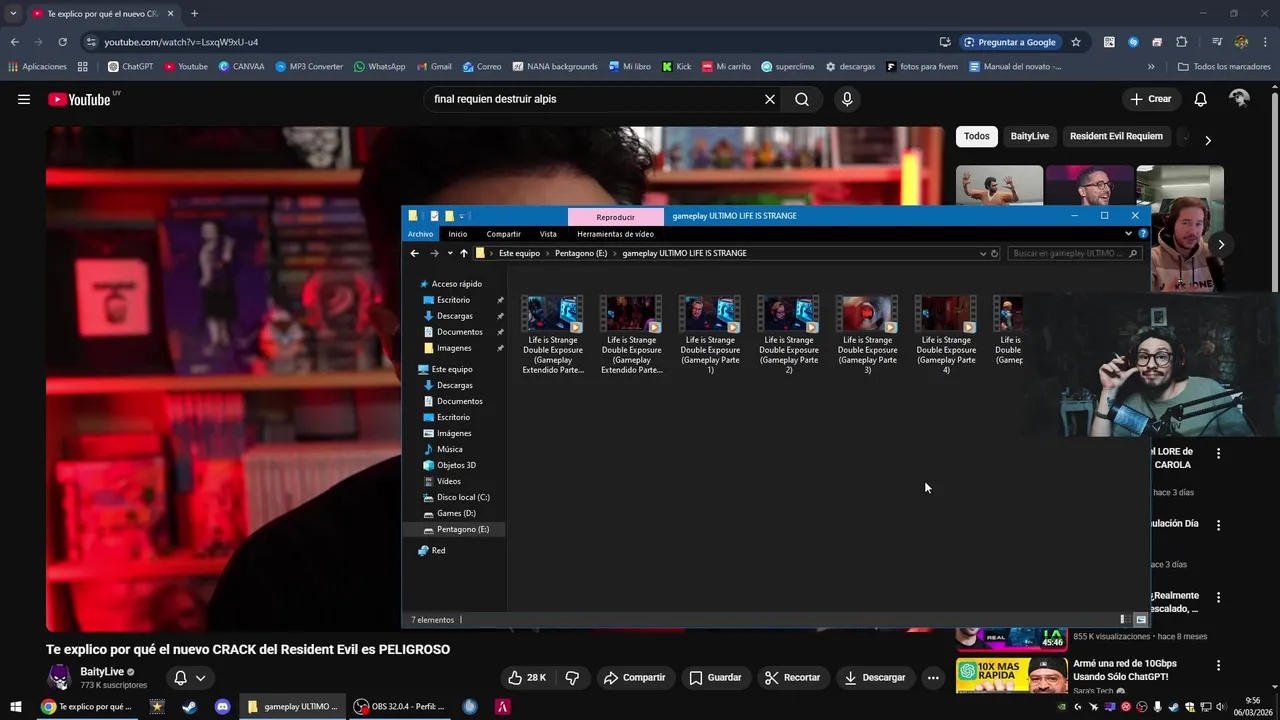1280x720 pixels.
Task: Open the Archivo menu in Explorer
Action: click(x=420, y=234)
